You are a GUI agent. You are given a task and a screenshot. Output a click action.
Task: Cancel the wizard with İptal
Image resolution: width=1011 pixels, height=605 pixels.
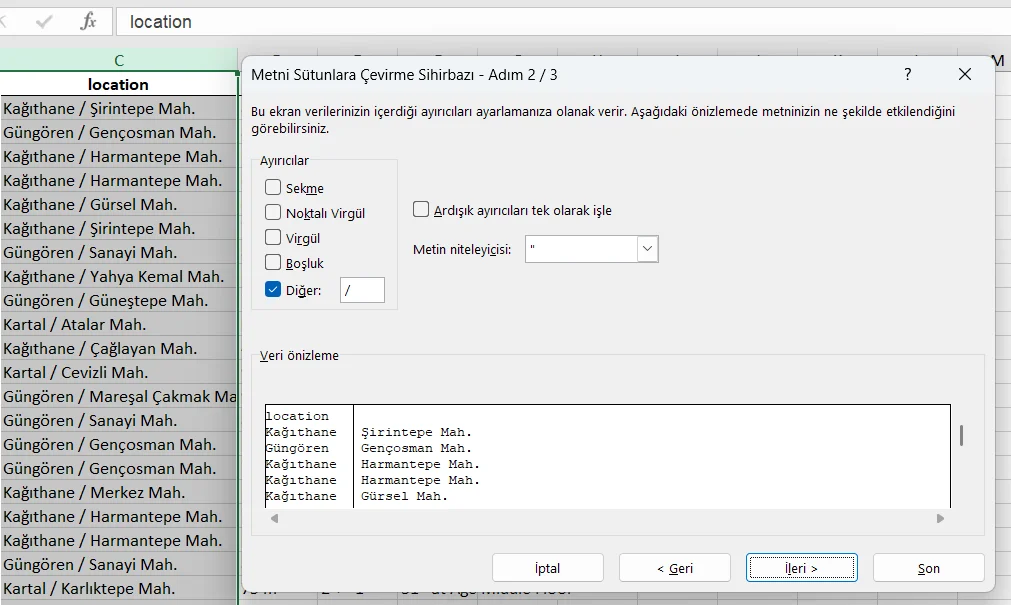tap(547, 567)
